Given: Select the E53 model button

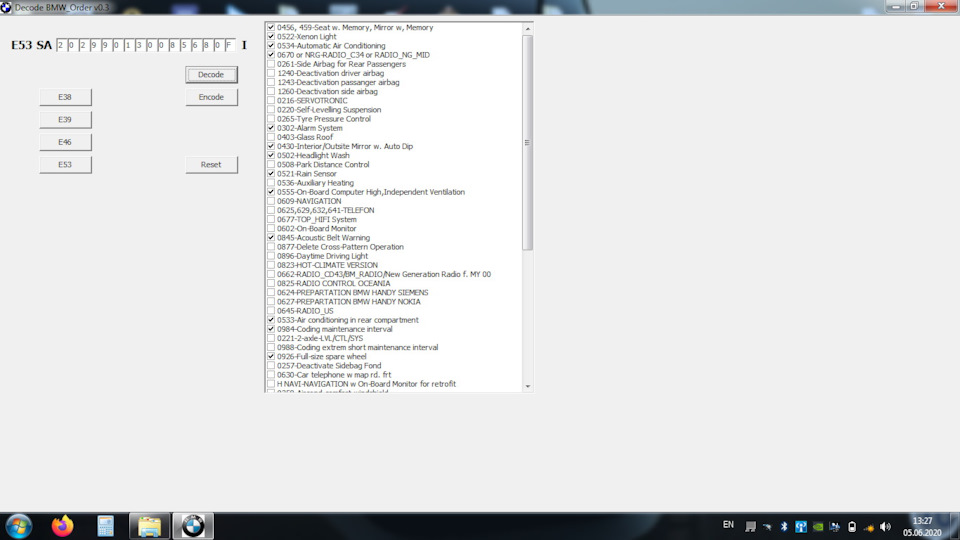Looking at the screenshot, I should tap(66, 165).
